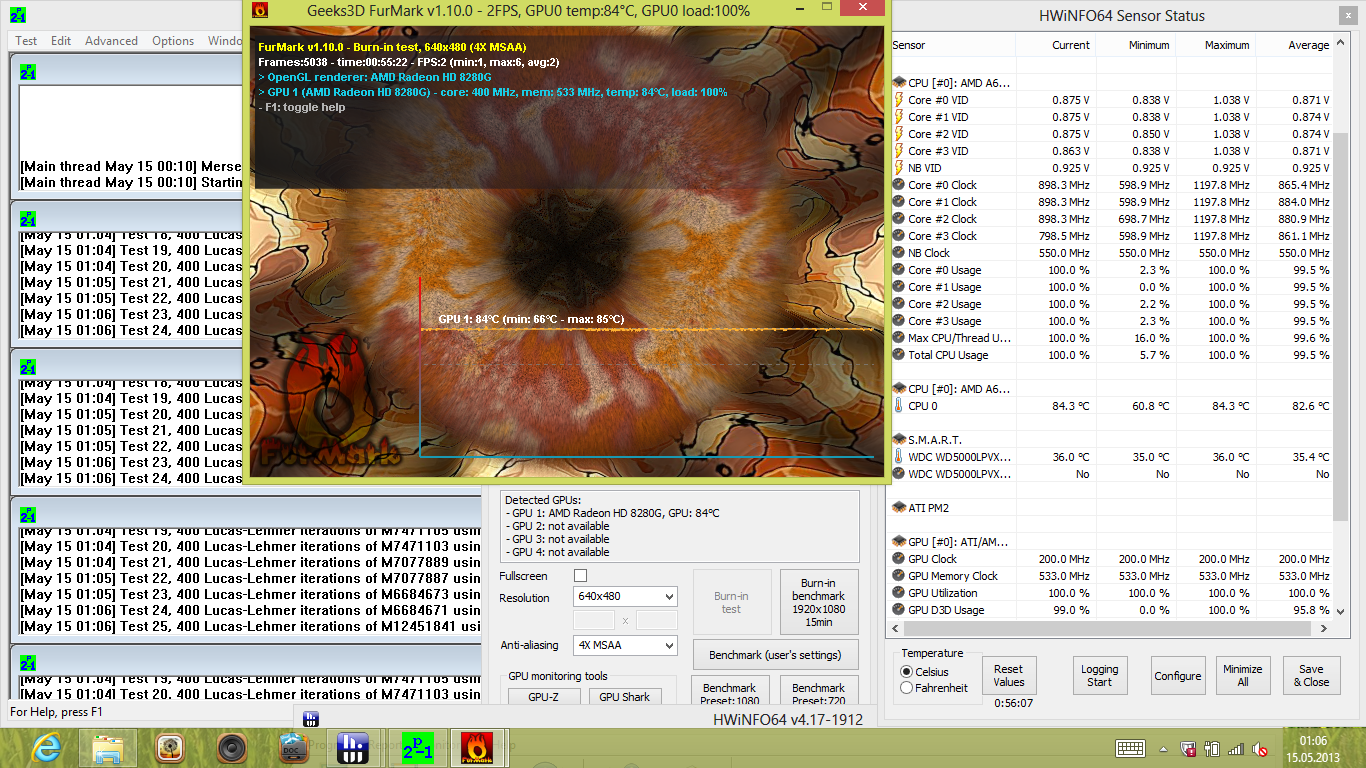Open the on-screen keyboard from the tray
The width and height of the screenshot is (1366, 768).
[x=1131, y=748]
